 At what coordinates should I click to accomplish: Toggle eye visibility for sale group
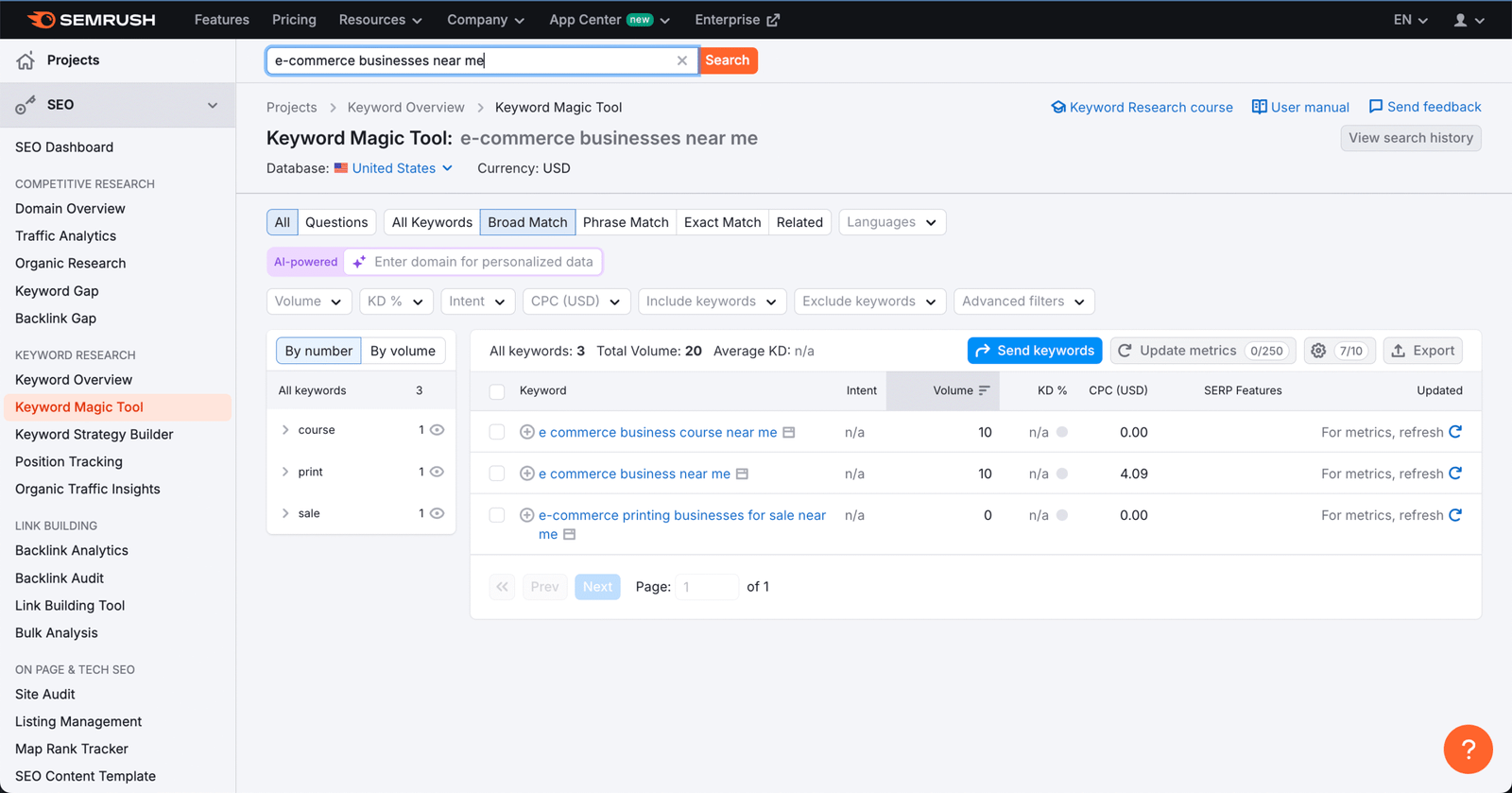point(437,513)
